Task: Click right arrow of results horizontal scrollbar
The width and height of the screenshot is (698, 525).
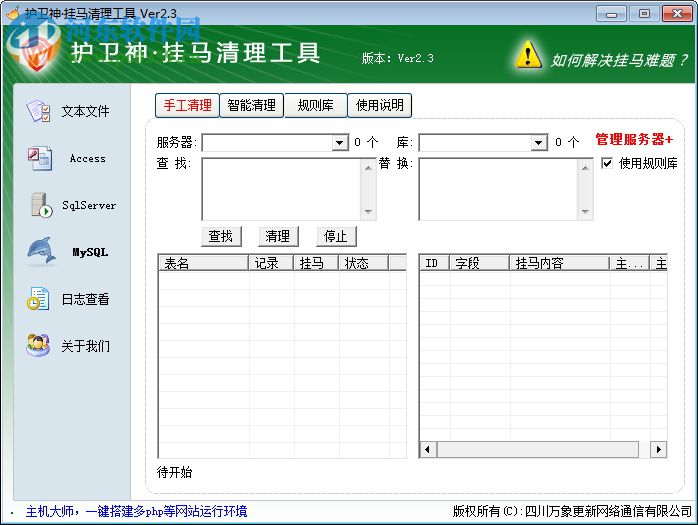Action: pos(658,449)
